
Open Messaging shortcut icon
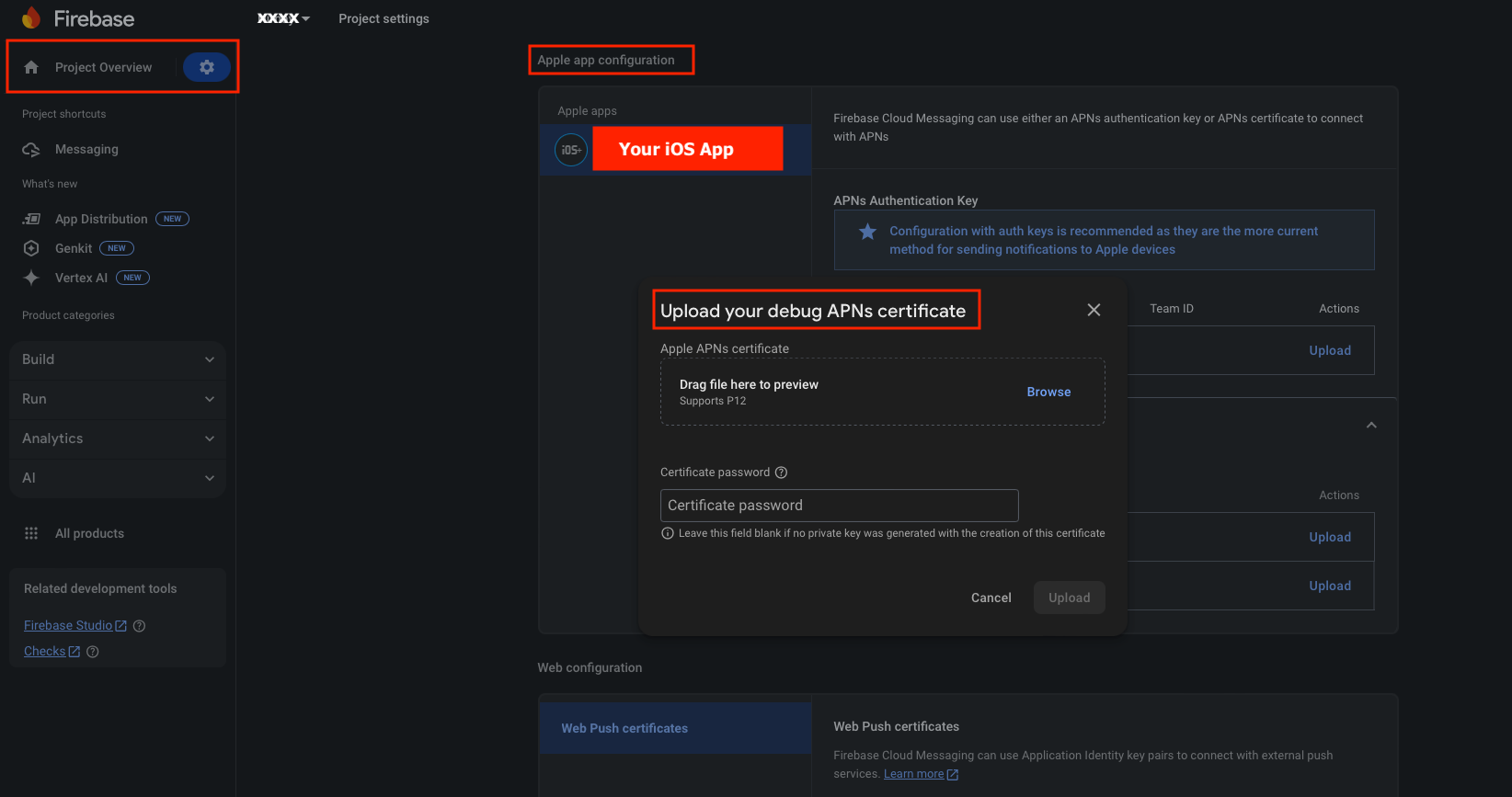[x=31, y=149]
